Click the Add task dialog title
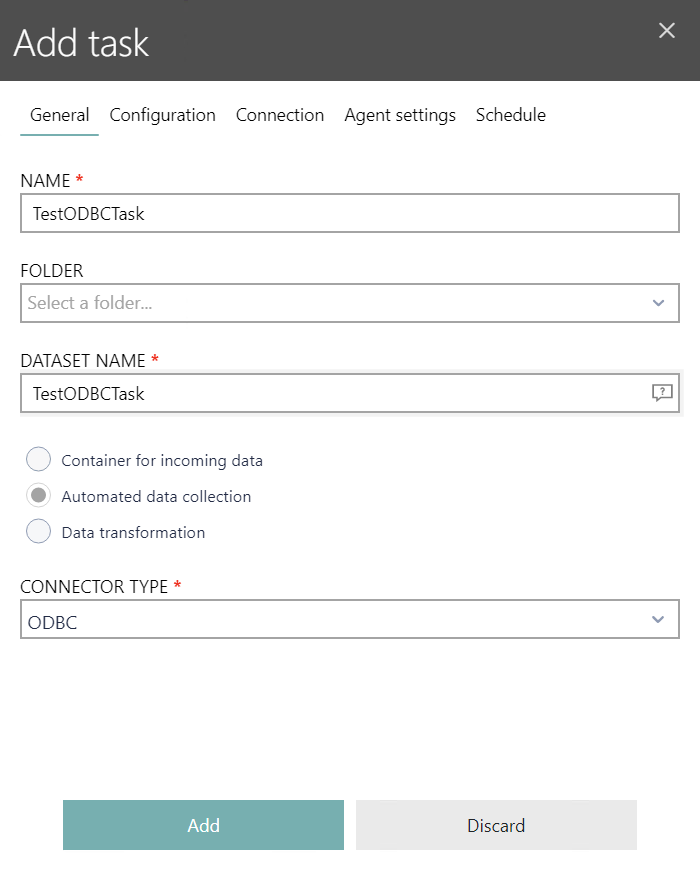 [81, 43]
